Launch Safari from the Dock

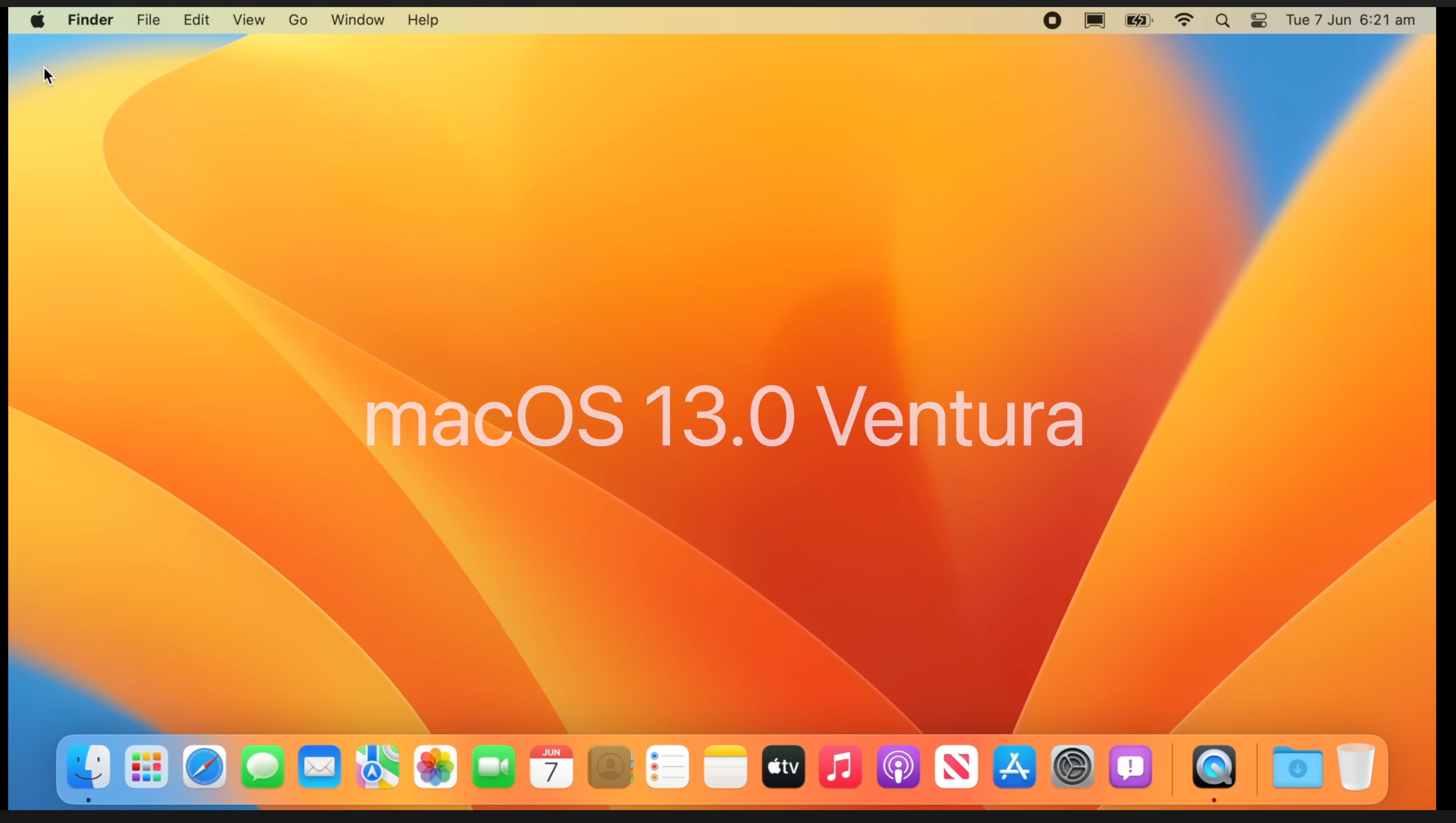click(204, 767)
